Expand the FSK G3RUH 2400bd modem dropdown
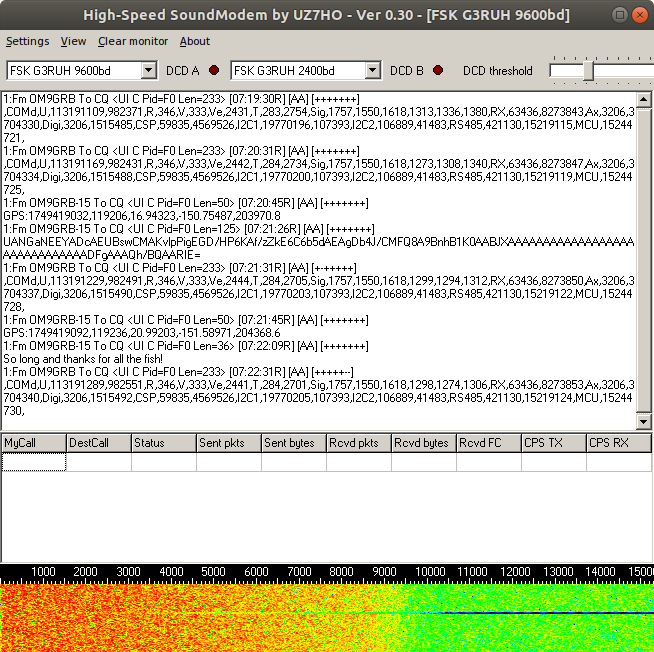The width and height of the screenshot is (654, 652). pos(373,70)
